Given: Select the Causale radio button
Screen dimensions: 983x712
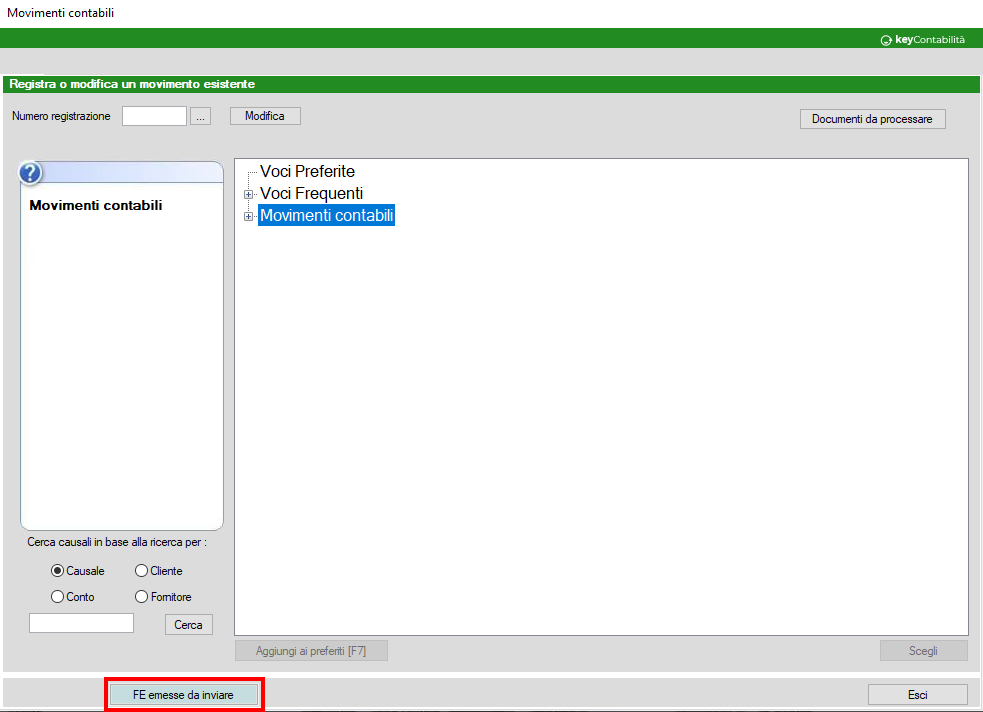Looking at the screenshot, I should pyautogui.click(x=57, y=570).
